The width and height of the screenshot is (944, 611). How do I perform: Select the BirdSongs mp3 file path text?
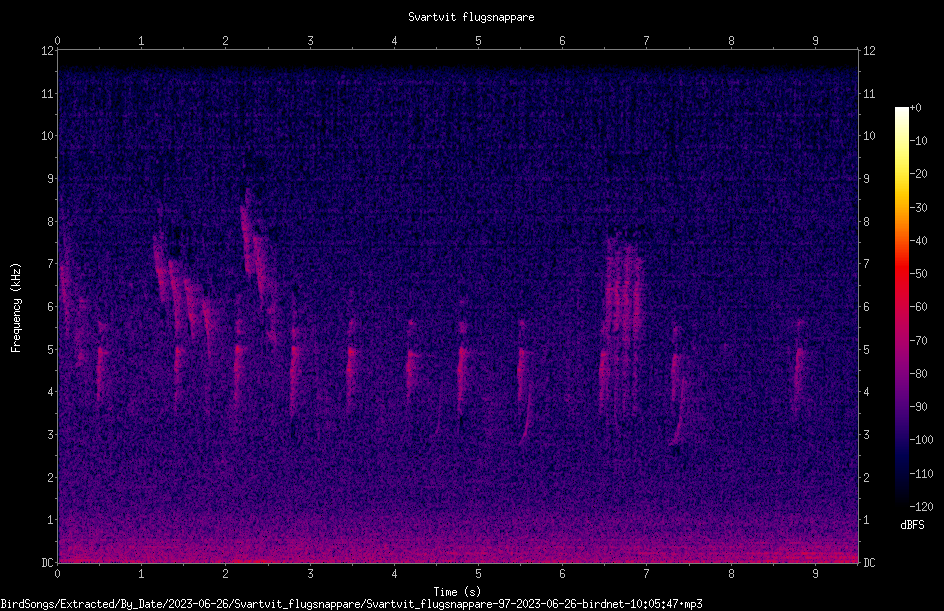click(351, 604)
